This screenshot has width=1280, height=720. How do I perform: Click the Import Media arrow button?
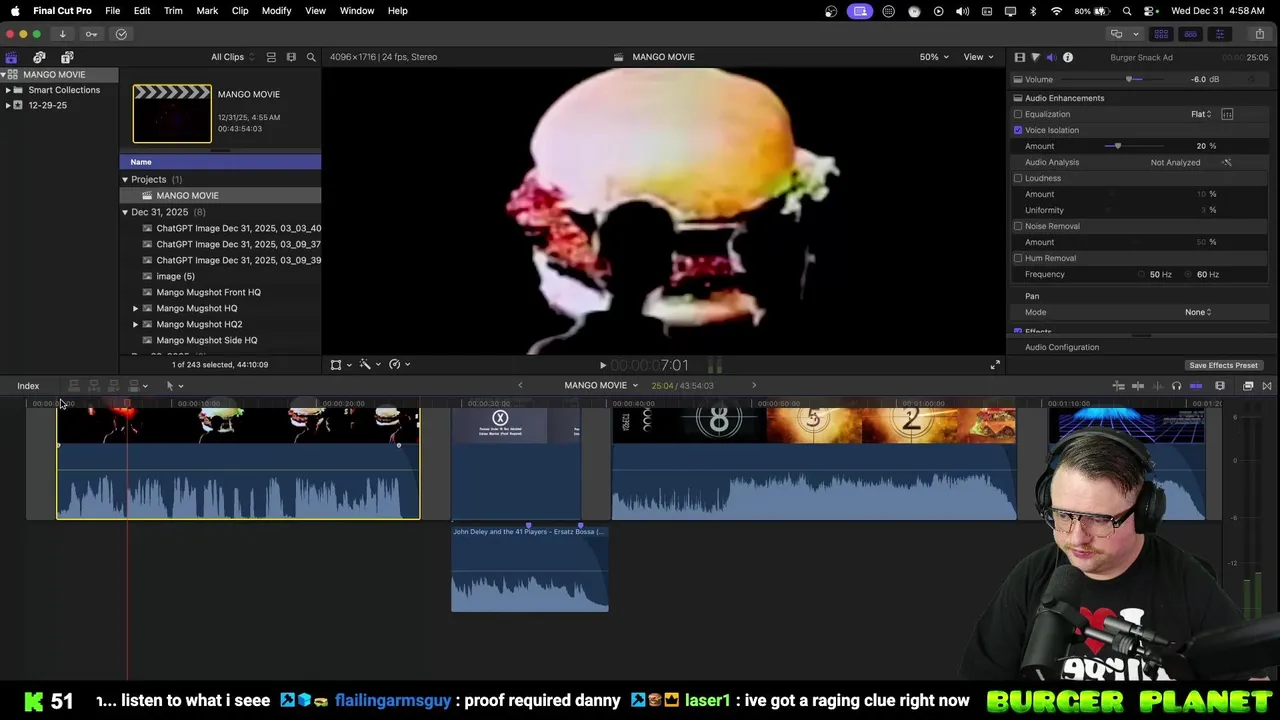[62, 34]
